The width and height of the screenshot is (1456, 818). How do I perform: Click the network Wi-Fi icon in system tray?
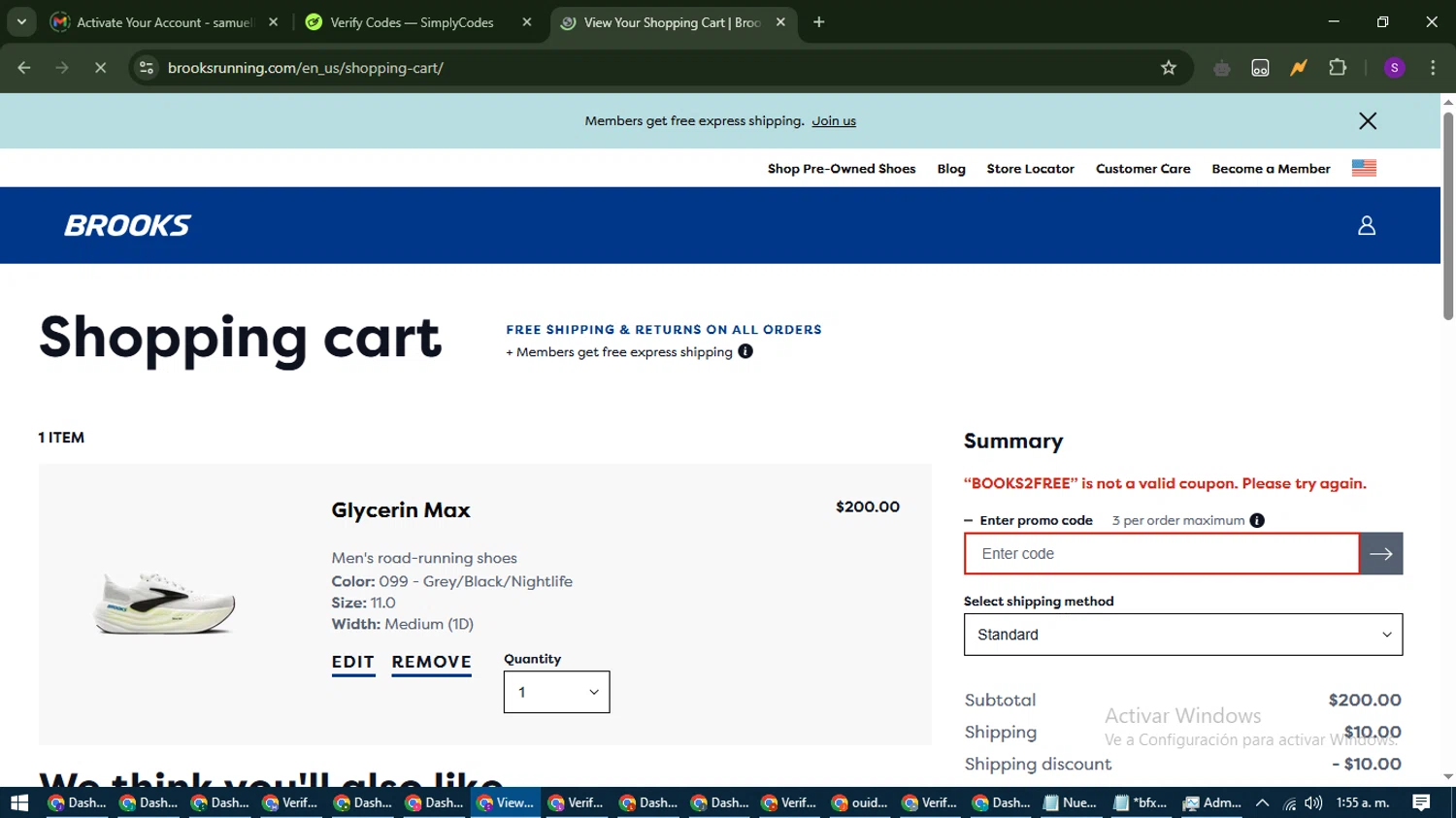click(1289, 802)
